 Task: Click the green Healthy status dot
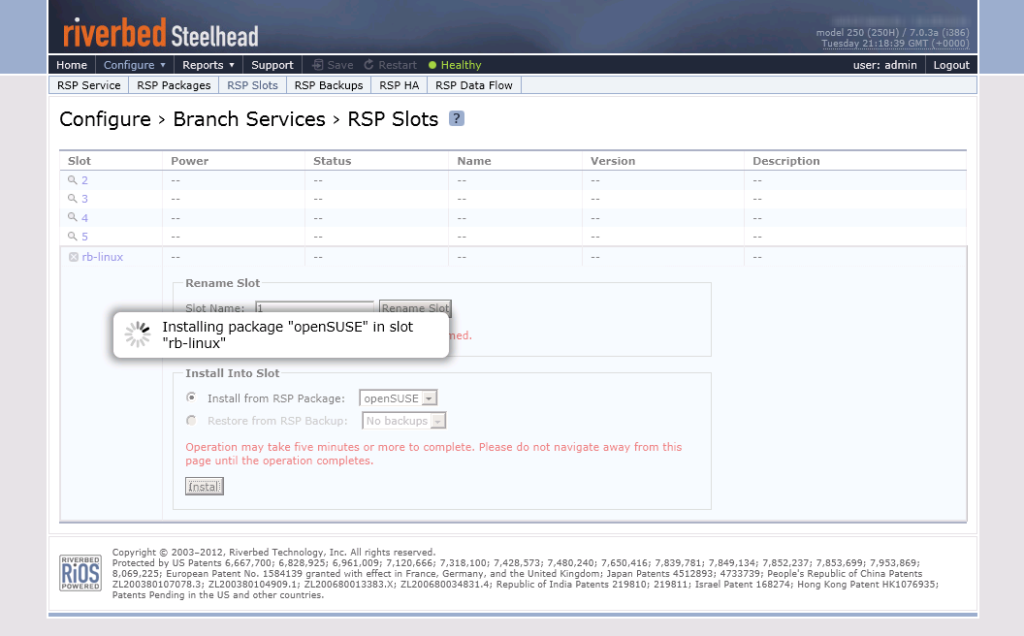(x=432, y=65)
